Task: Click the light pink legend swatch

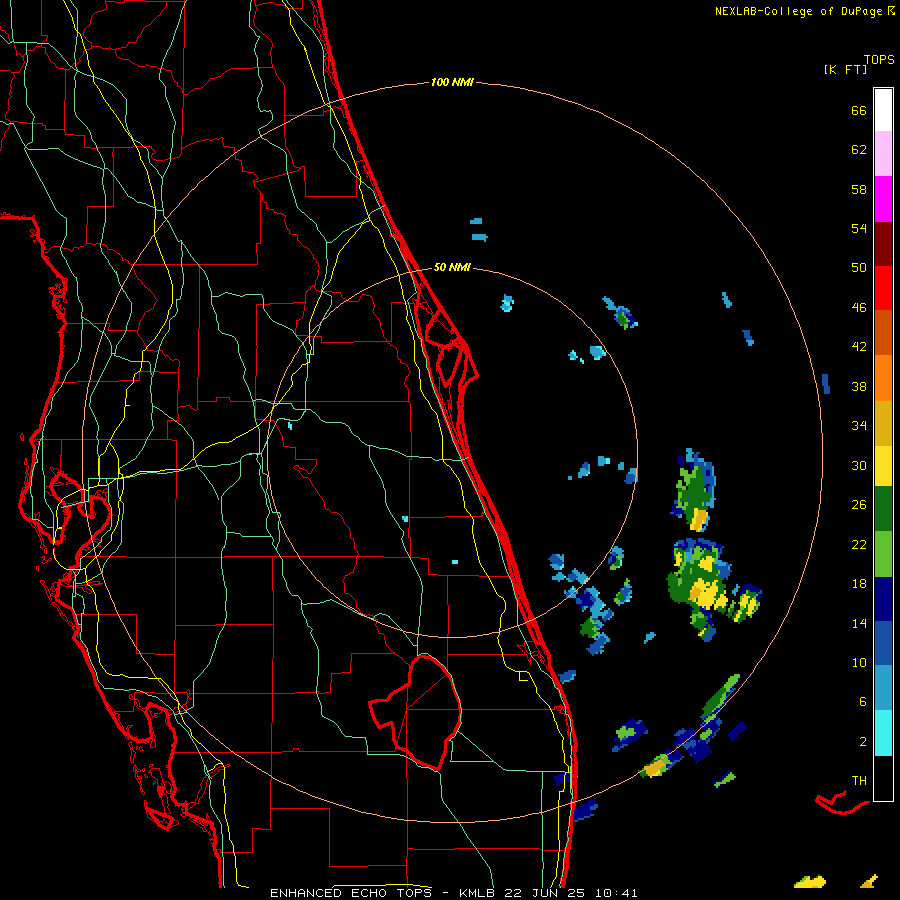Action: click(x=883, y=154)
